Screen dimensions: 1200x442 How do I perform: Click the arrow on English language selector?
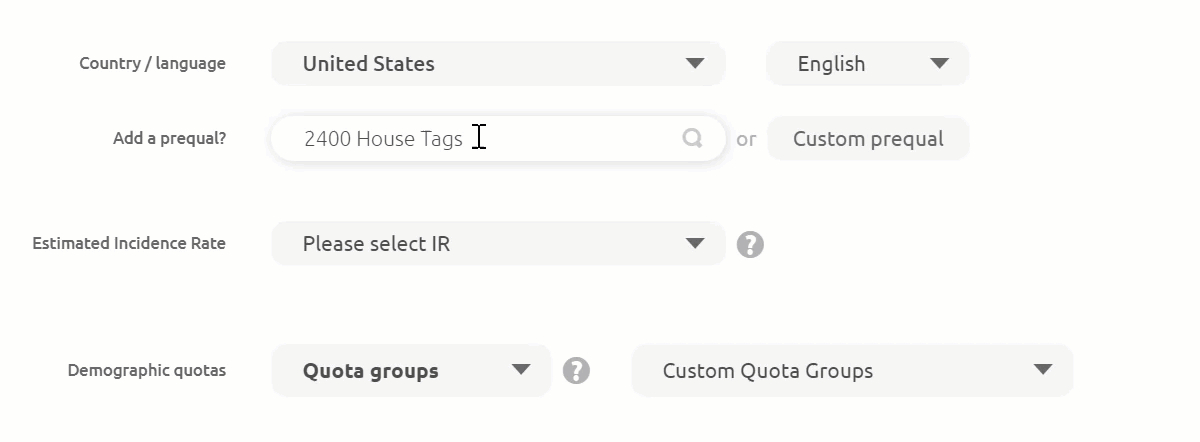coord(939,63)
